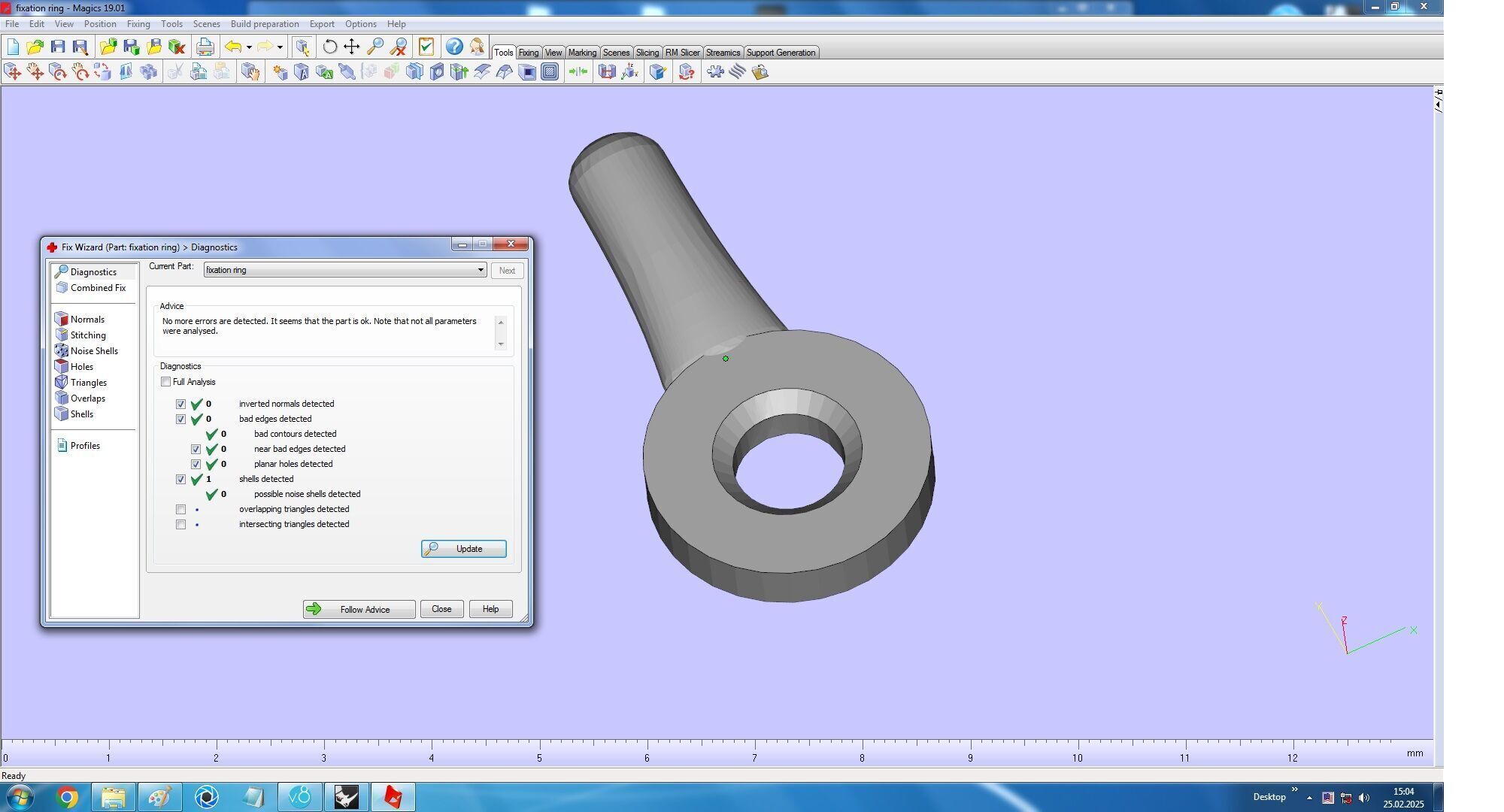Click the New Project icon
Screen dimensions: 1504x812
click(x=13, y=47)
